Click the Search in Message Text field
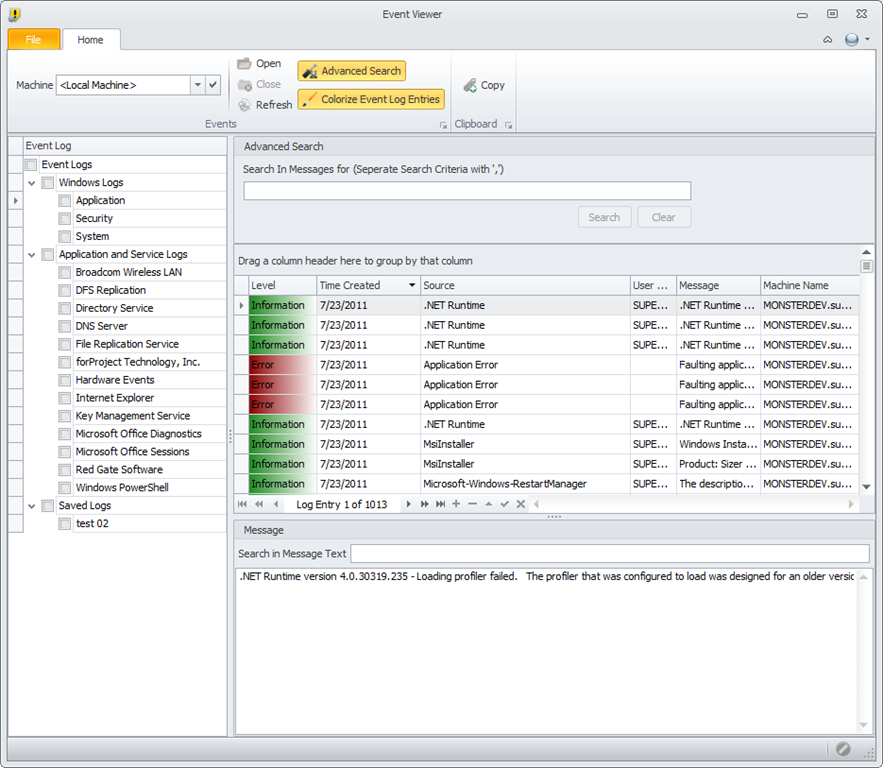Image resolution: width=883 pixels, height=768 pixels. (609, 553)
